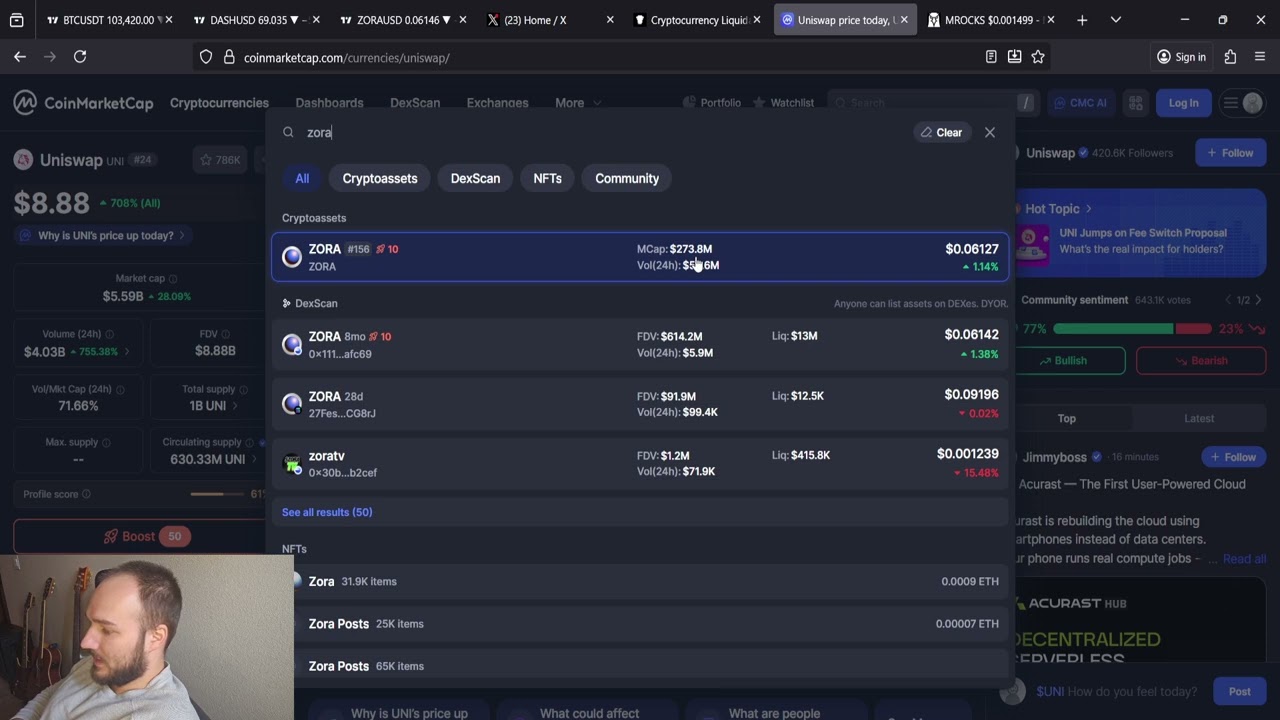This screenshot has height=720, width=1280.
Task: Switch to the Community filter tab
Action: click(627, 178)
